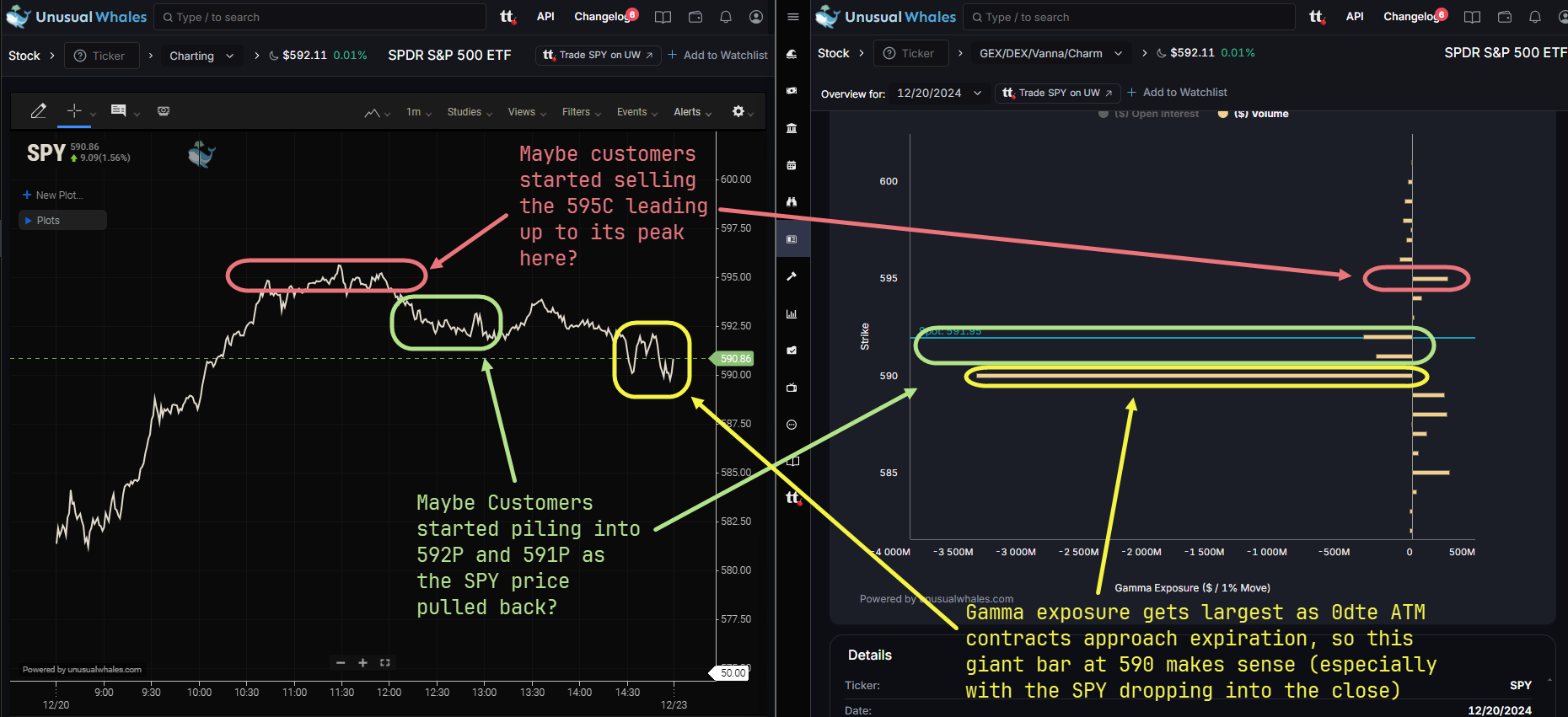Image resolution: width=1568 pixels, height=717 pixels.
Task: Click the TV sidebar icon
Action: [792, 388]
